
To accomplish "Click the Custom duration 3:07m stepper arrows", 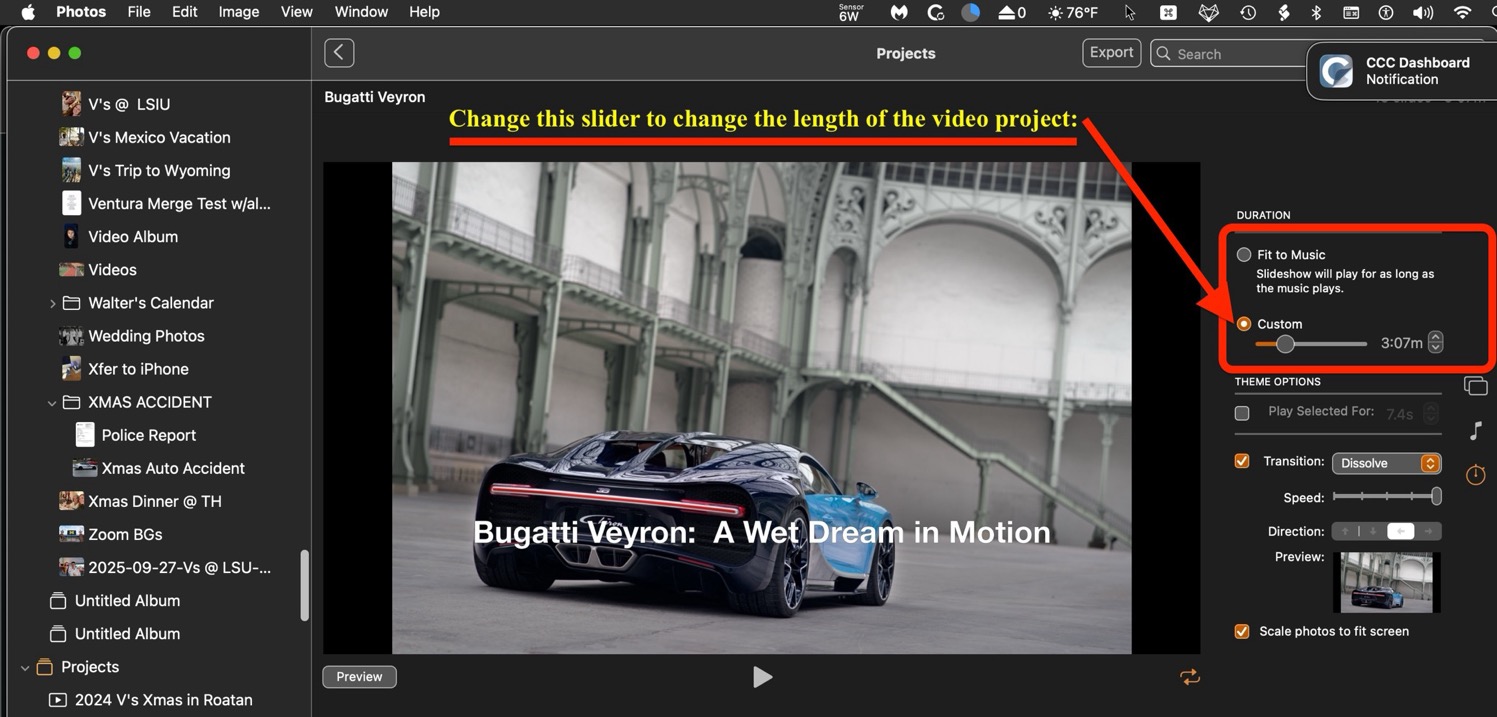I will 1435,342.
